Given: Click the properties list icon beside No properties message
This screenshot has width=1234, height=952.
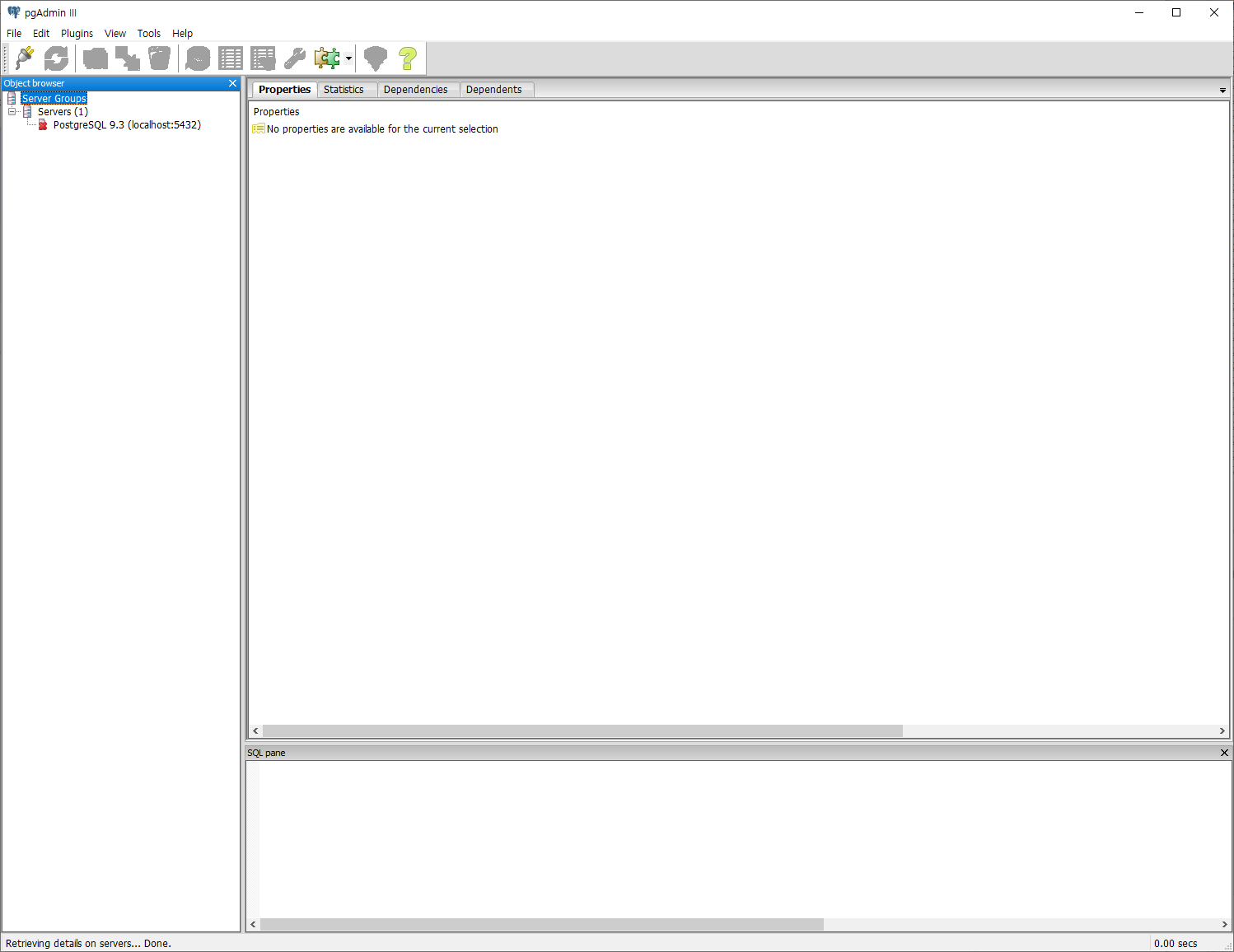Looking at the screenshot, I should tap(259, 128).
